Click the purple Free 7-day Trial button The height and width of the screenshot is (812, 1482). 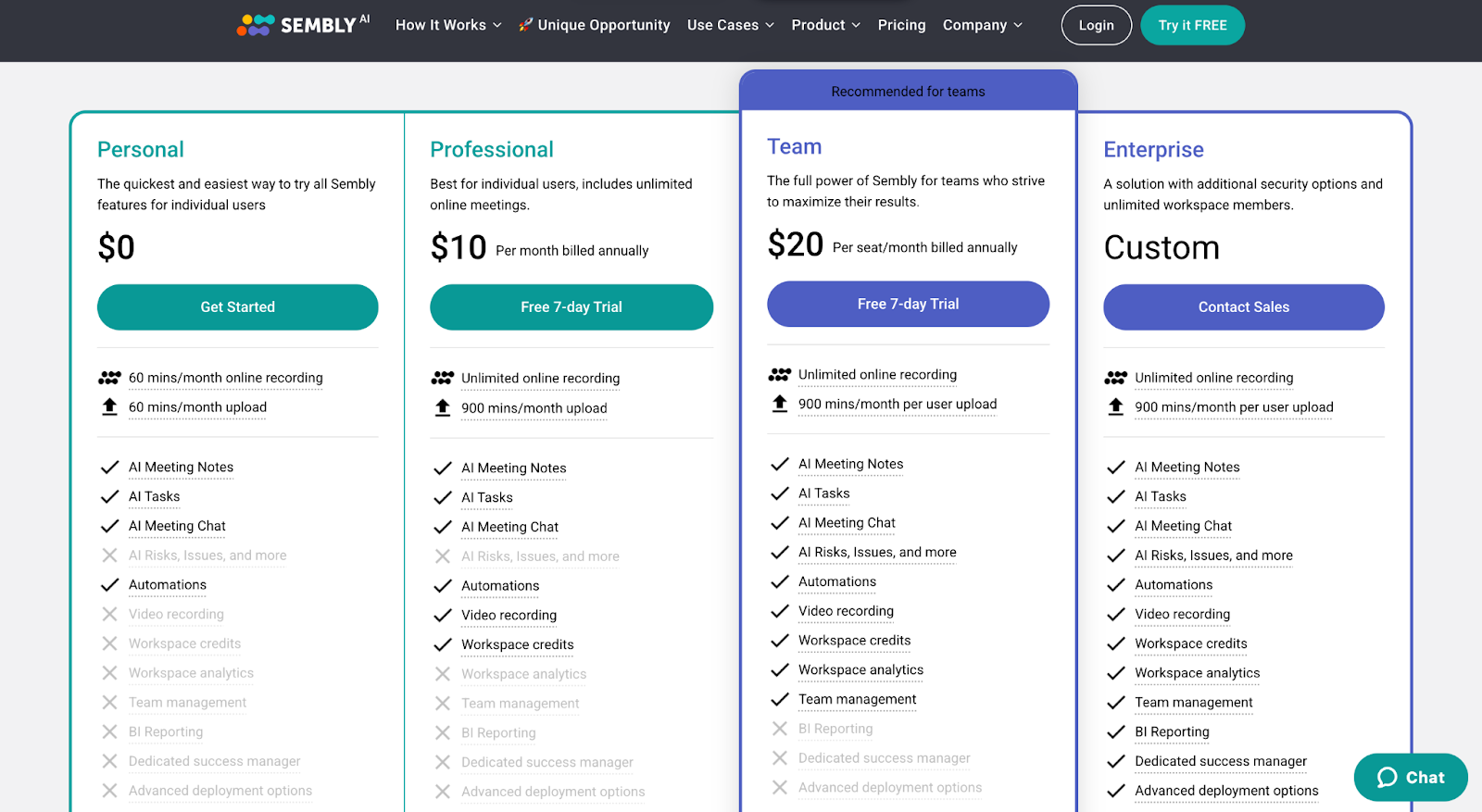point(908,304)
